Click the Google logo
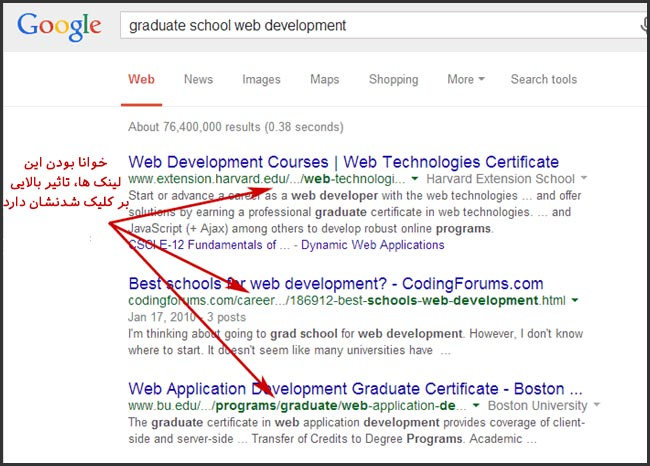650x466 pixels. point(59,27)
